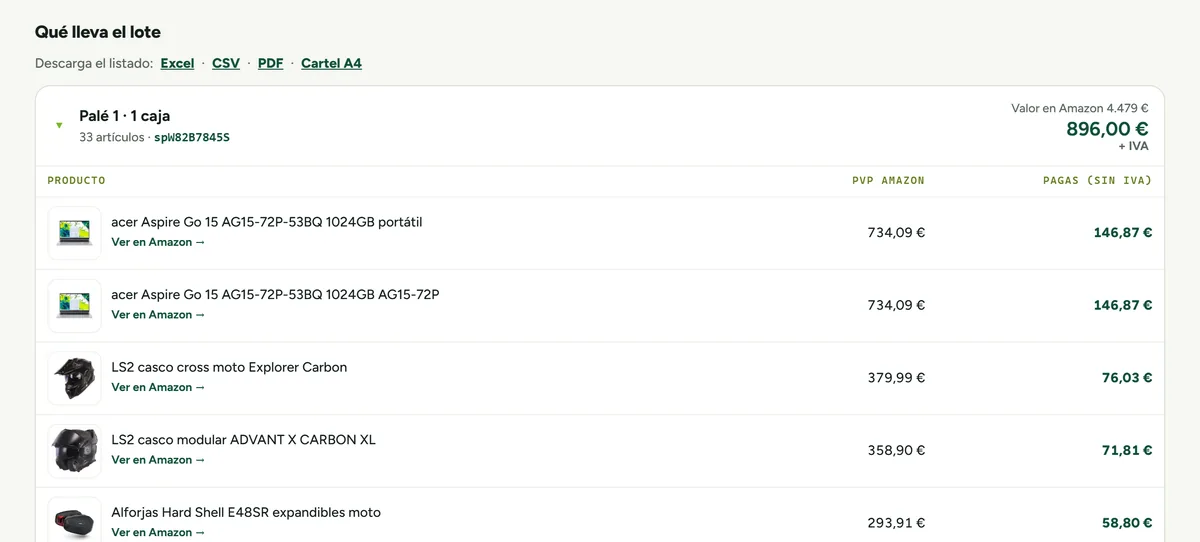This screenshot has height=542, width=1200.
Task: Click the 896,00 € pallet price
Action: [x=1107, y=129]
